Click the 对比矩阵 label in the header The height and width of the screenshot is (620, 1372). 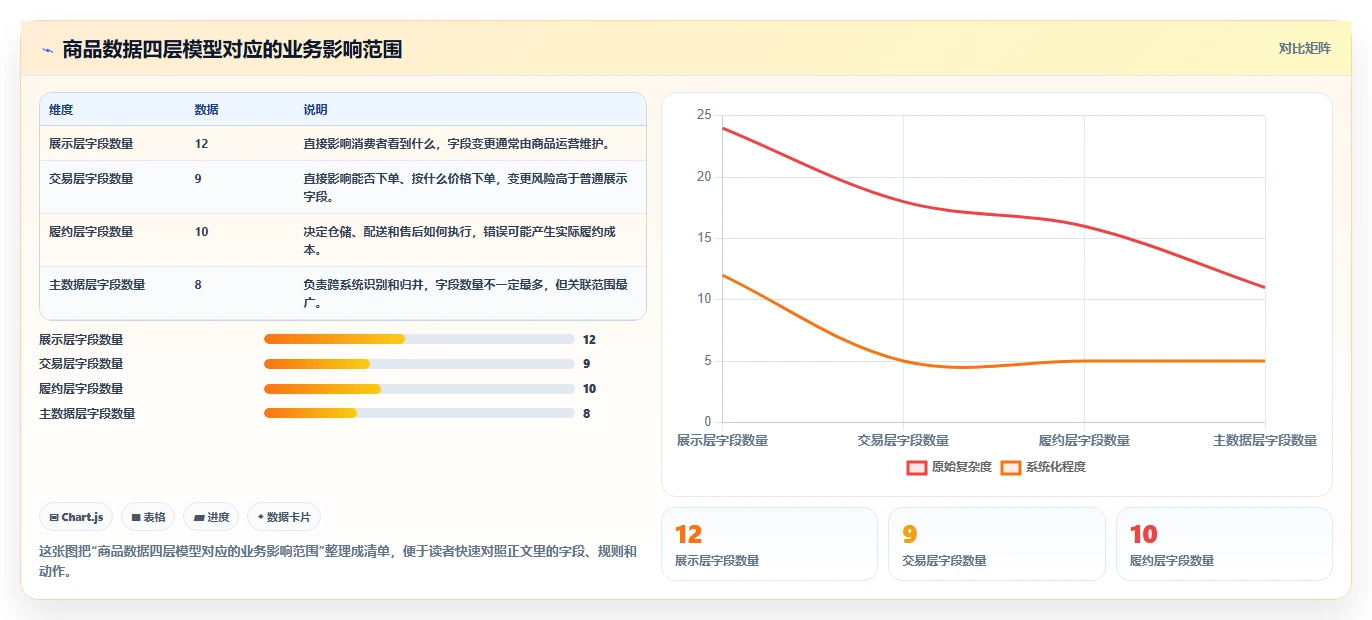click(x=1305, y=48)
